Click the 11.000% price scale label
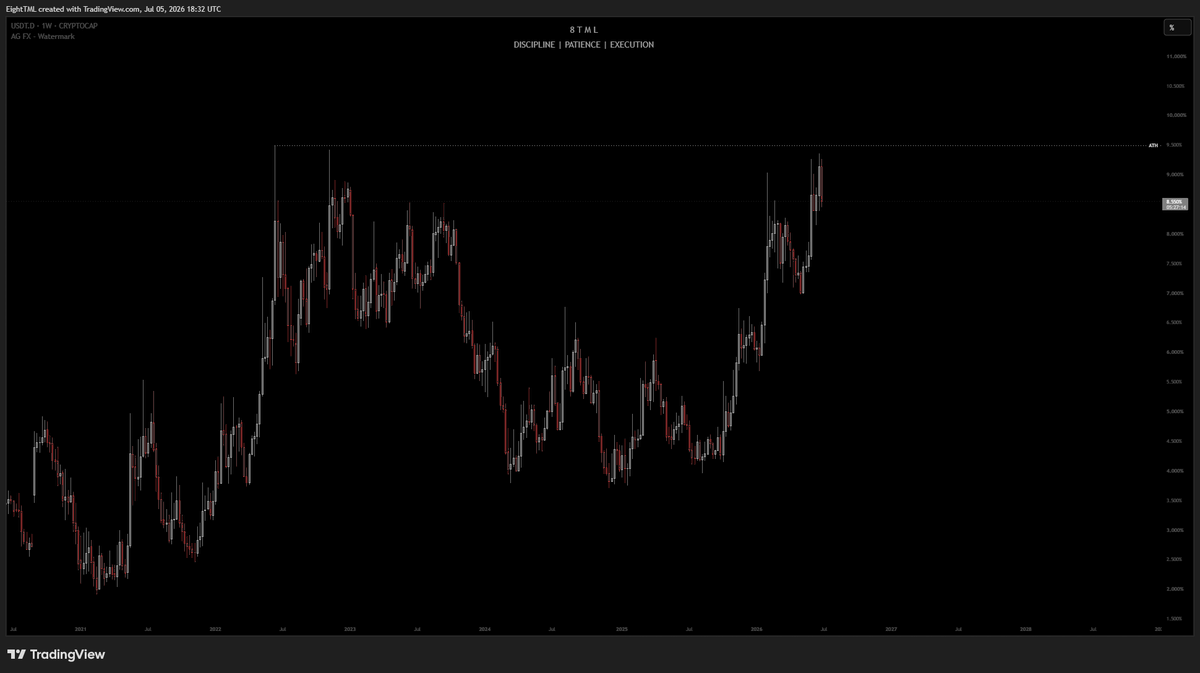 pyautogui.click(x=1175, y=56)
